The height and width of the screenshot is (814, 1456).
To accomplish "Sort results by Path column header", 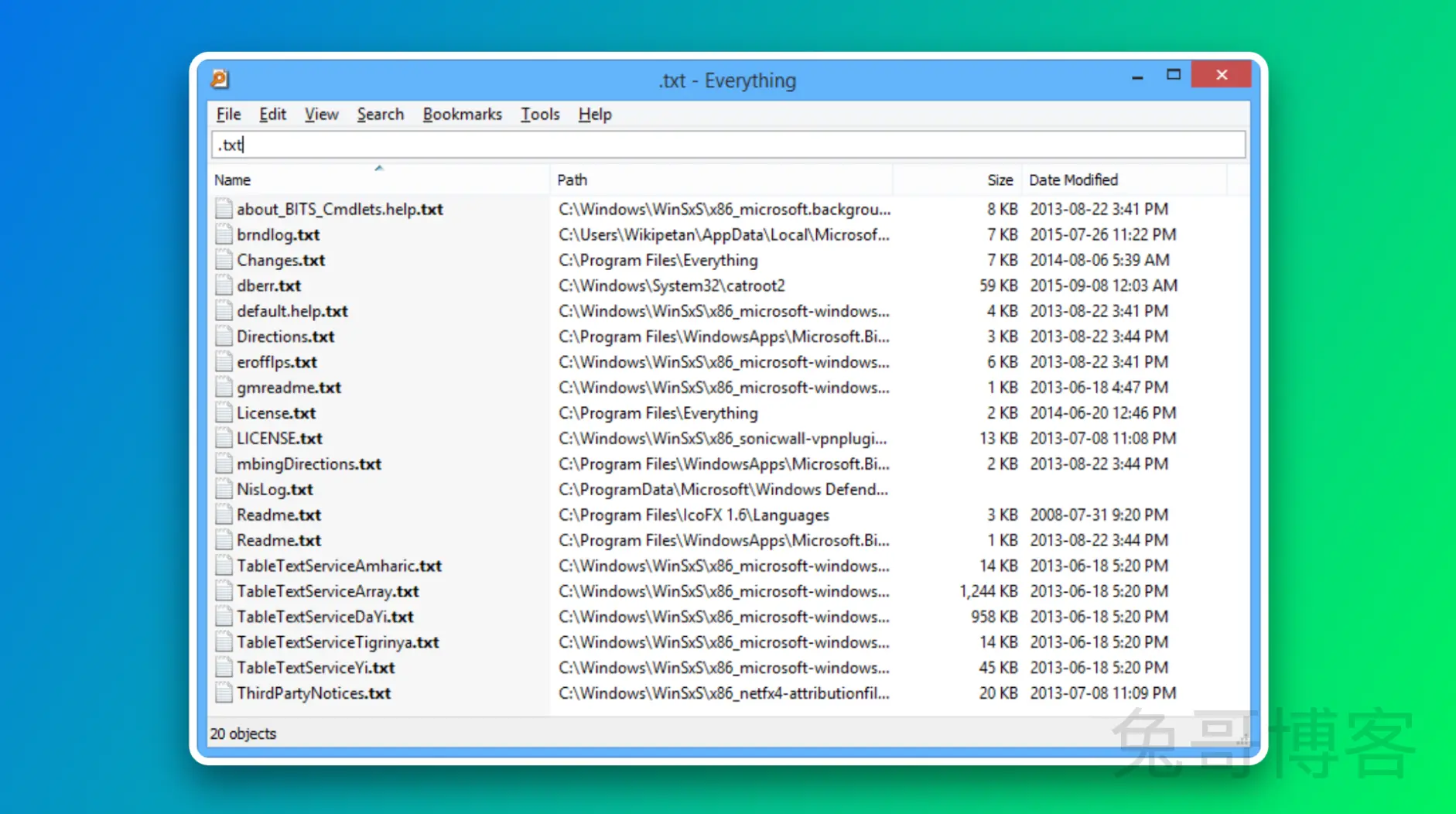I will point(721,180).
